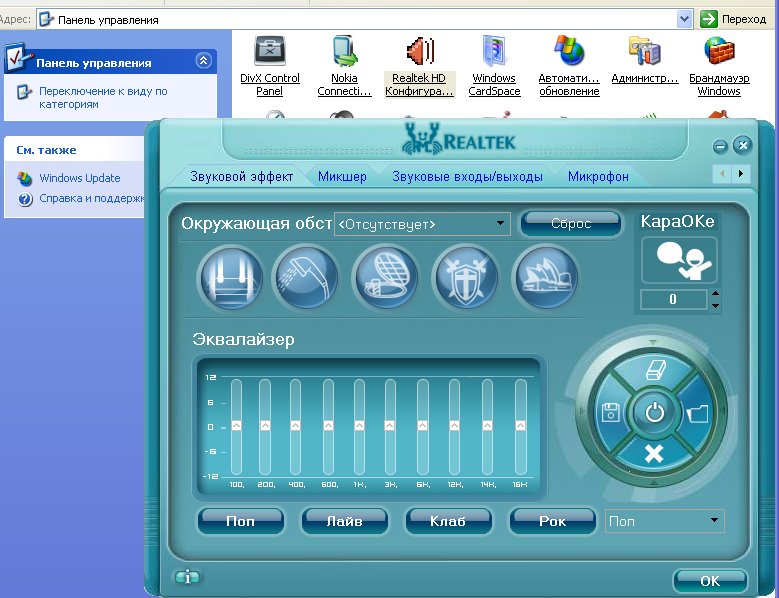Click the KaraOKe voice cancel icon
779x598 pixels.
(x=679, y=260)
